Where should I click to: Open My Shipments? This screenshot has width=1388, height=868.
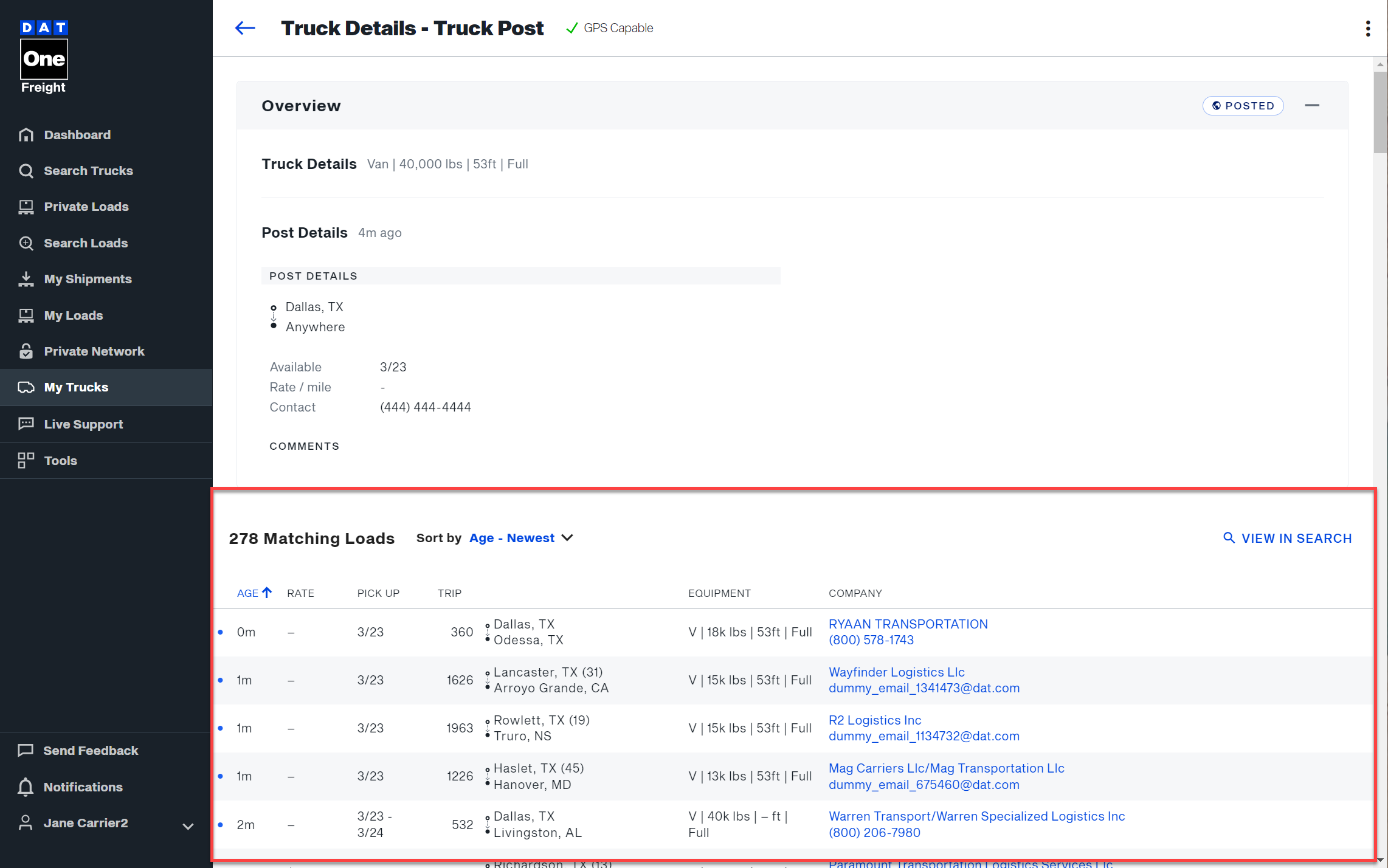point(88,279)
